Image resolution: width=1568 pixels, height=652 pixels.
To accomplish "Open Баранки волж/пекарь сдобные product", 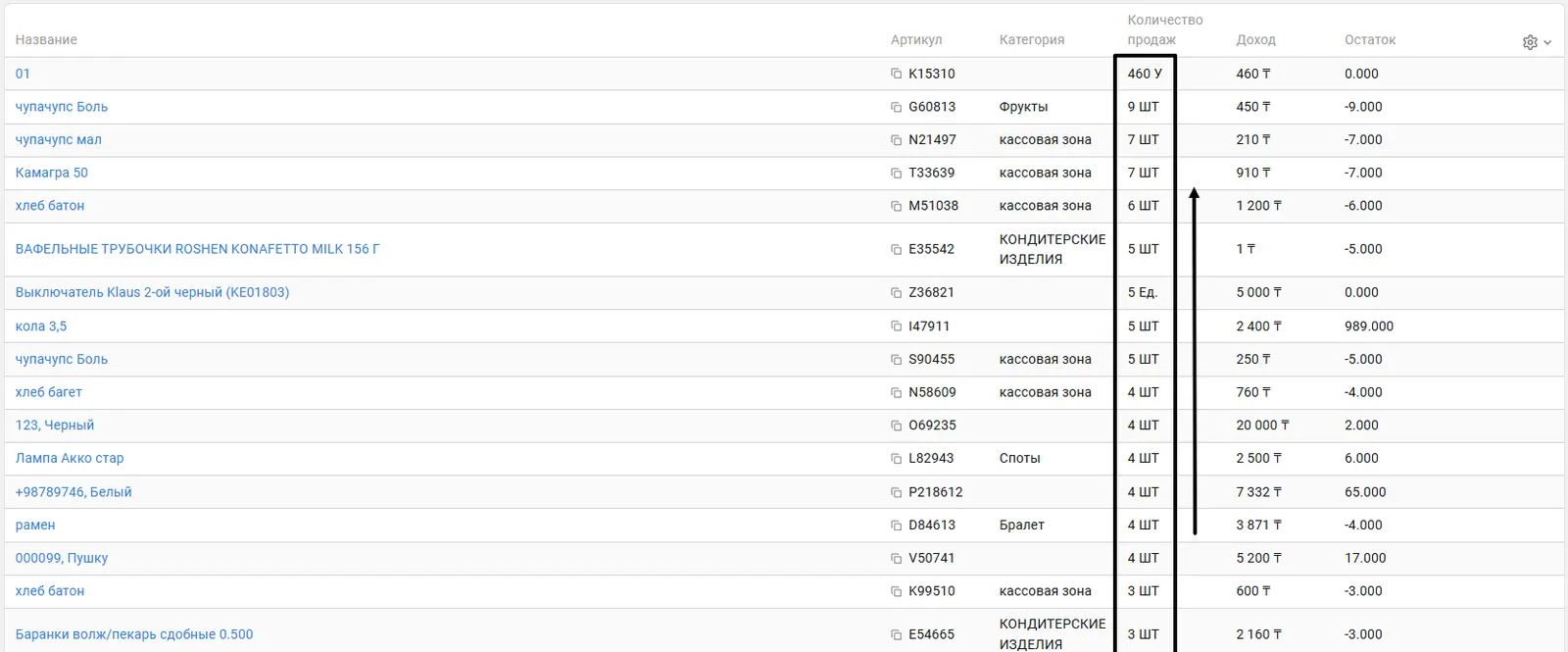I will (134, 634).
